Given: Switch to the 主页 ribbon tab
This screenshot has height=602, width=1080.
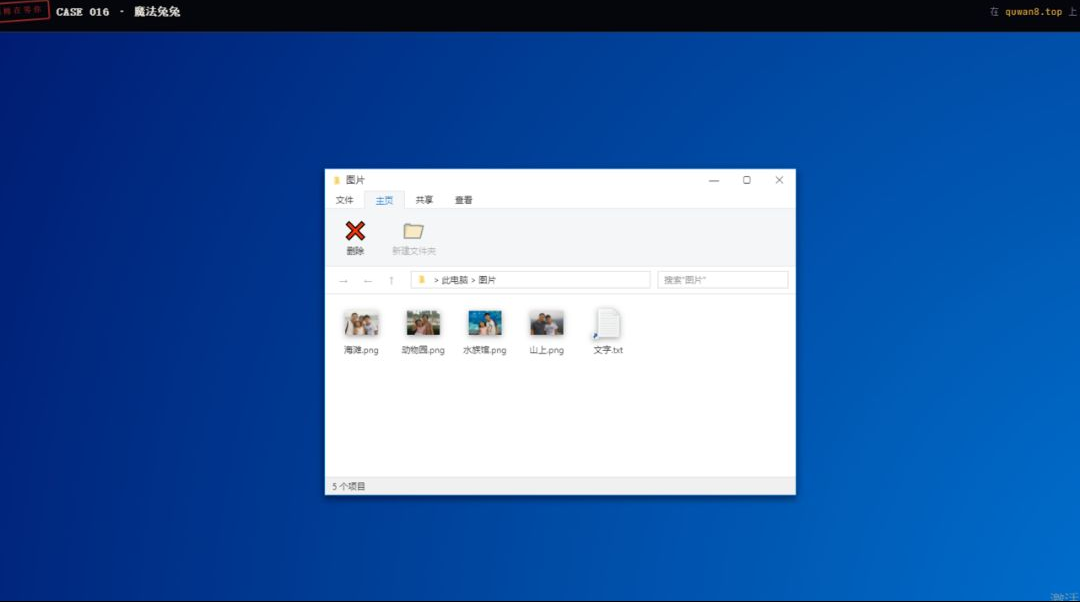Looking at the screenshot, I should pyautogui.click(x=384, y=200).
